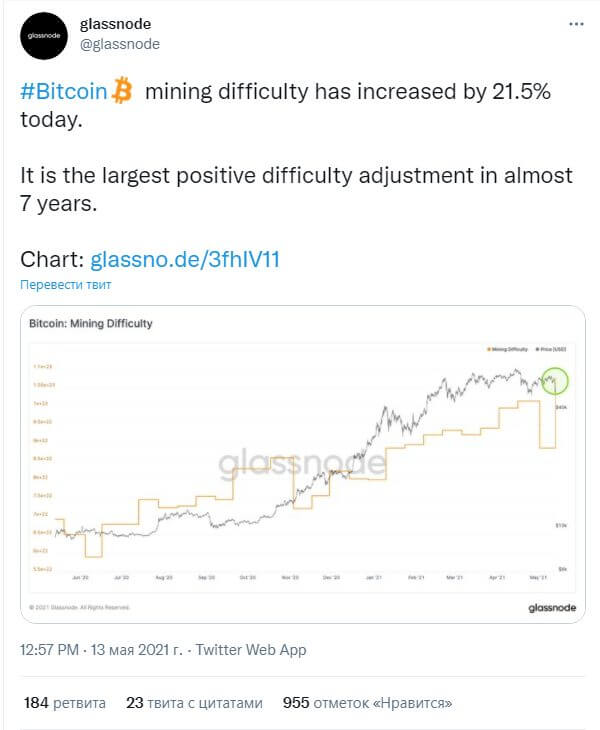This screenshot has height=730, width=600.
Task: Open the #Bitcoin hashtag link
Action: [64, 91]
